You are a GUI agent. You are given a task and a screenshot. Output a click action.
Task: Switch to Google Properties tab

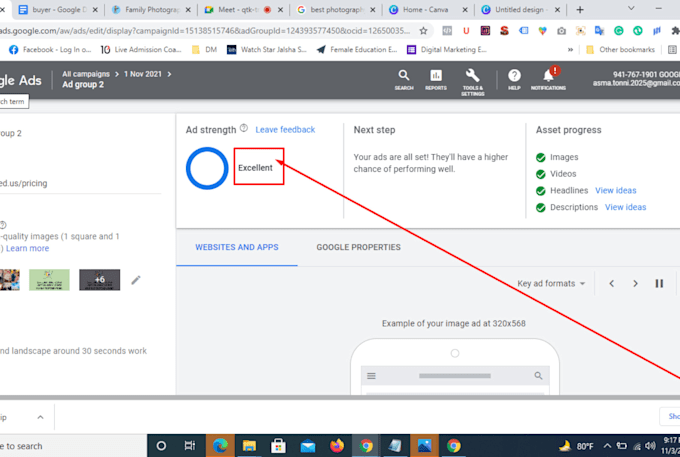(x=358, y=247)
